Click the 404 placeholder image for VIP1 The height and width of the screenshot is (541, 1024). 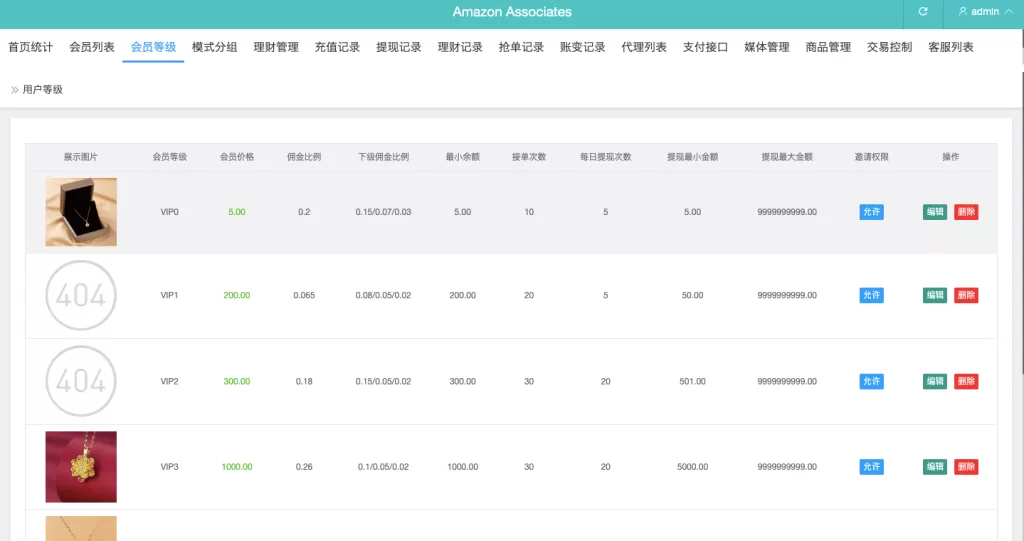(x=81, y=296)
